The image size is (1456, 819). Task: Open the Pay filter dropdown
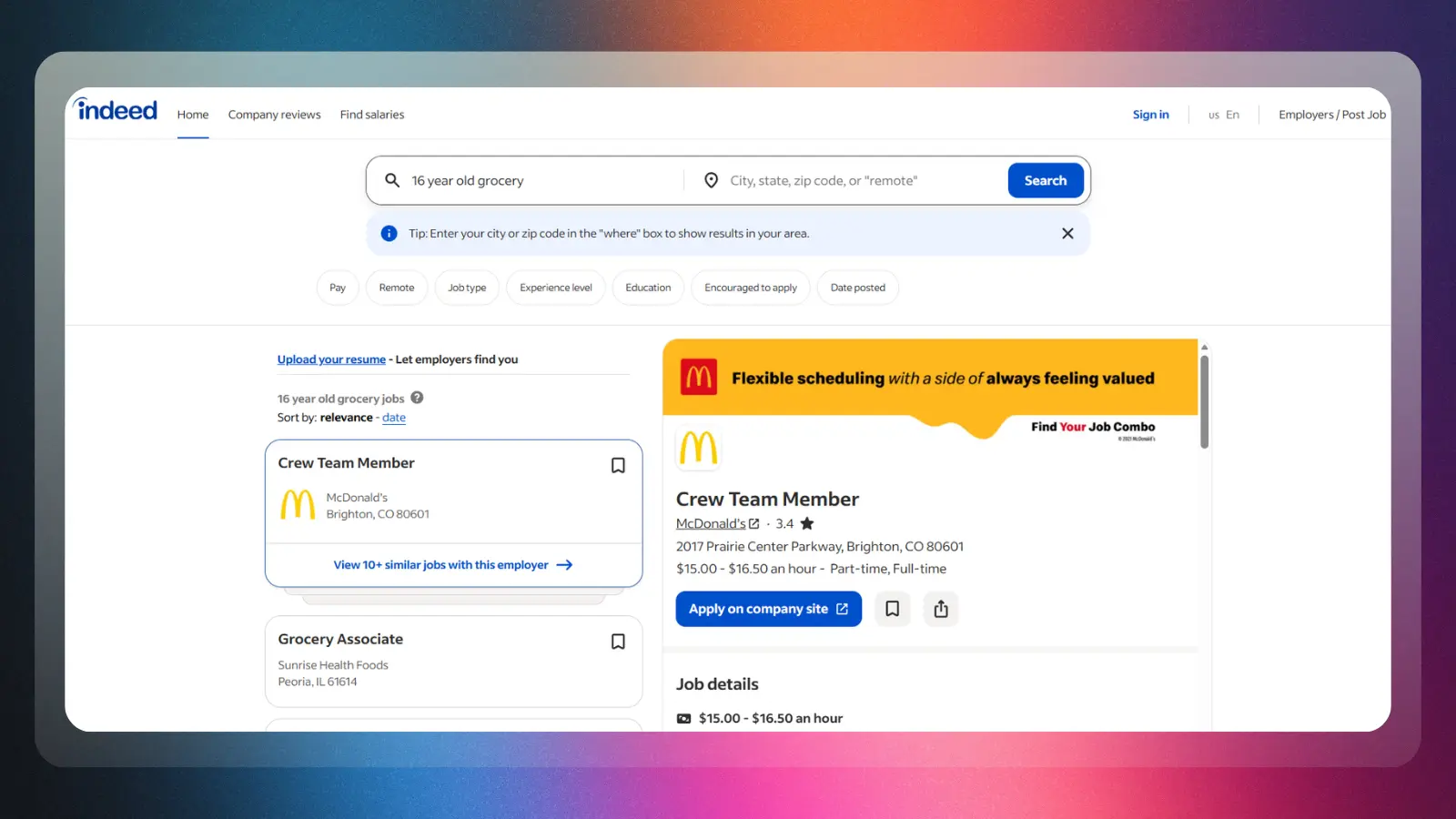338,288
